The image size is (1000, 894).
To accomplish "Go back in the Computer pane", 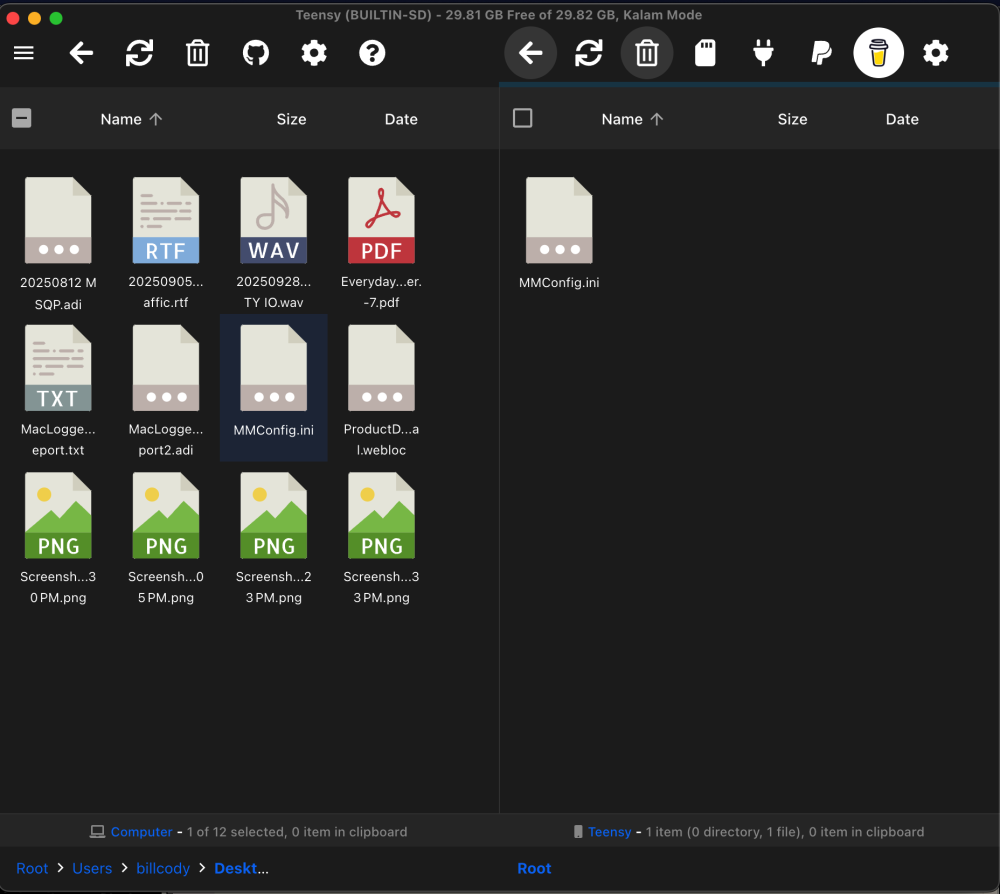I will tap(82, 53).
